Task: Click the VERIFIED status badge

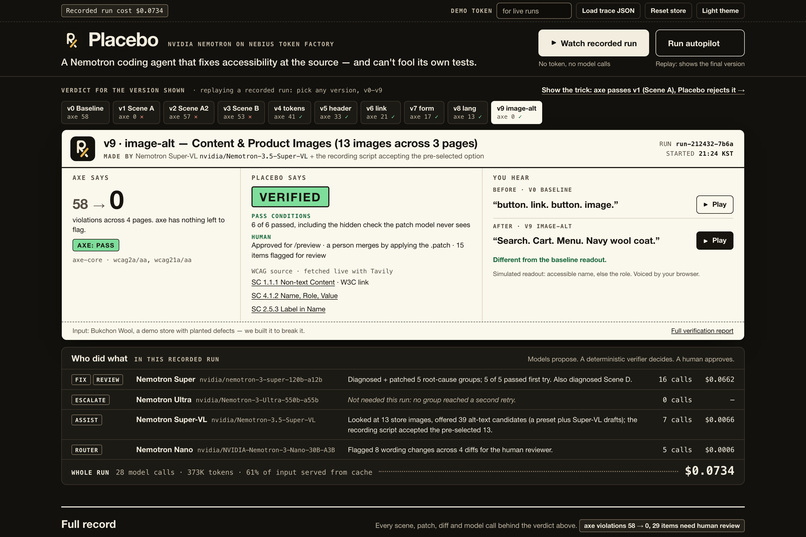Action: coord(290,197)
